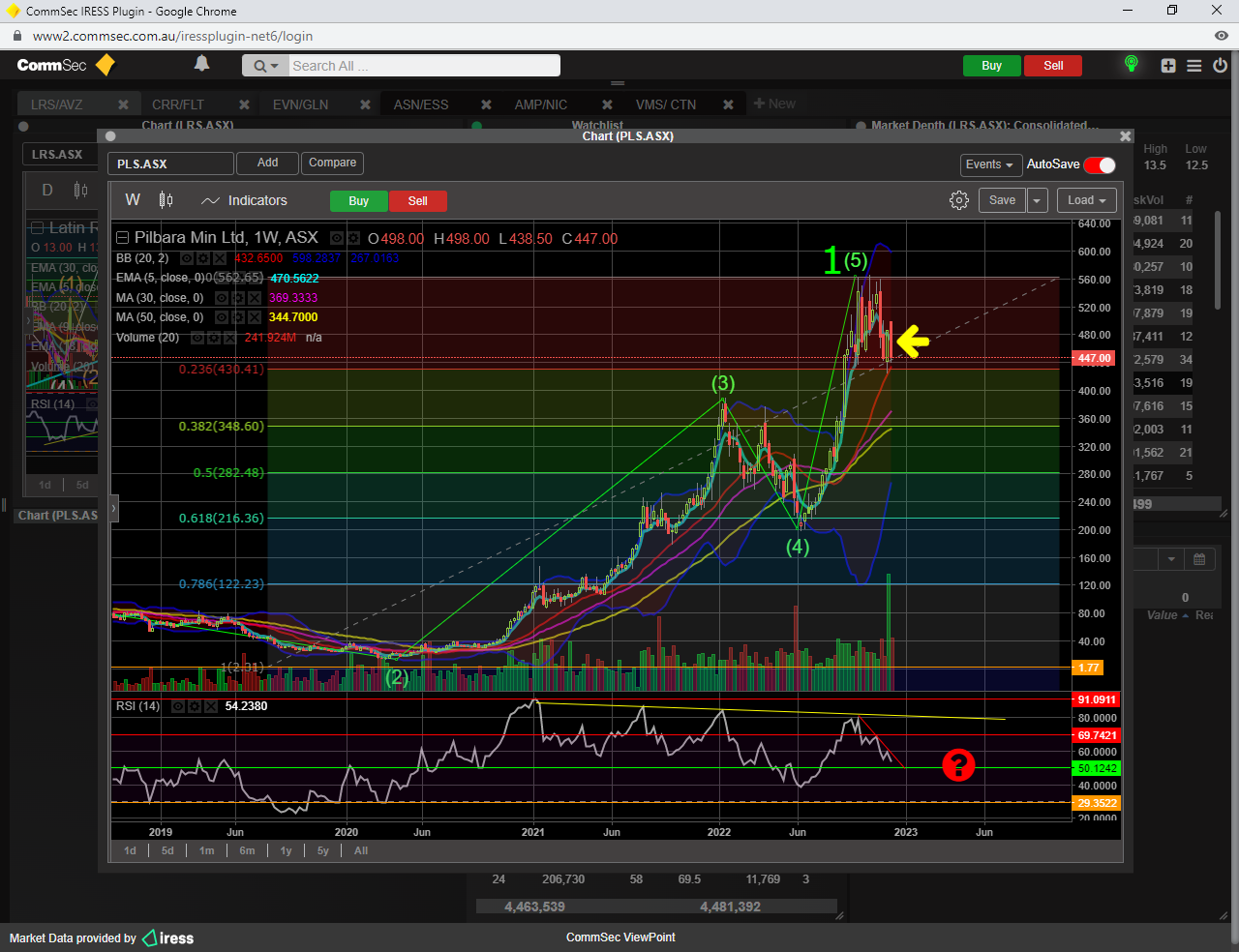The width and height of the screenshot is (1239, 952).
Task: Toggle visibility of MA (30, close, 0)
Action: tap(221, 298)
